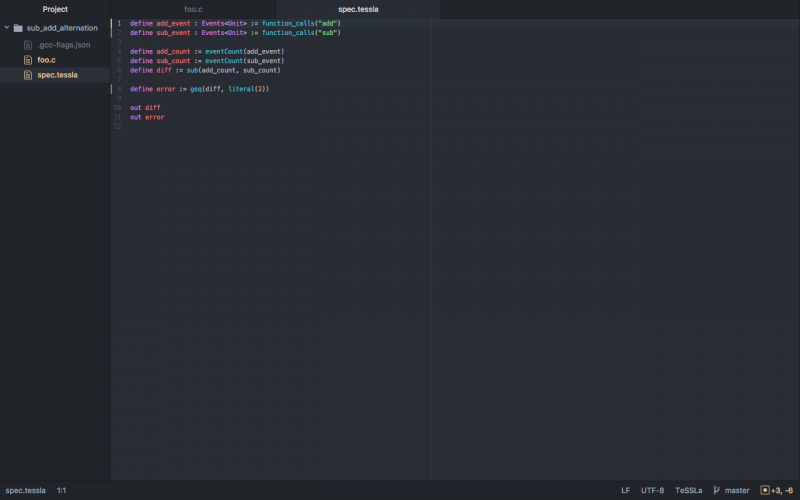Open go-to-line via 1:1 cursor position
800x500 pixels.
(62, 490)
